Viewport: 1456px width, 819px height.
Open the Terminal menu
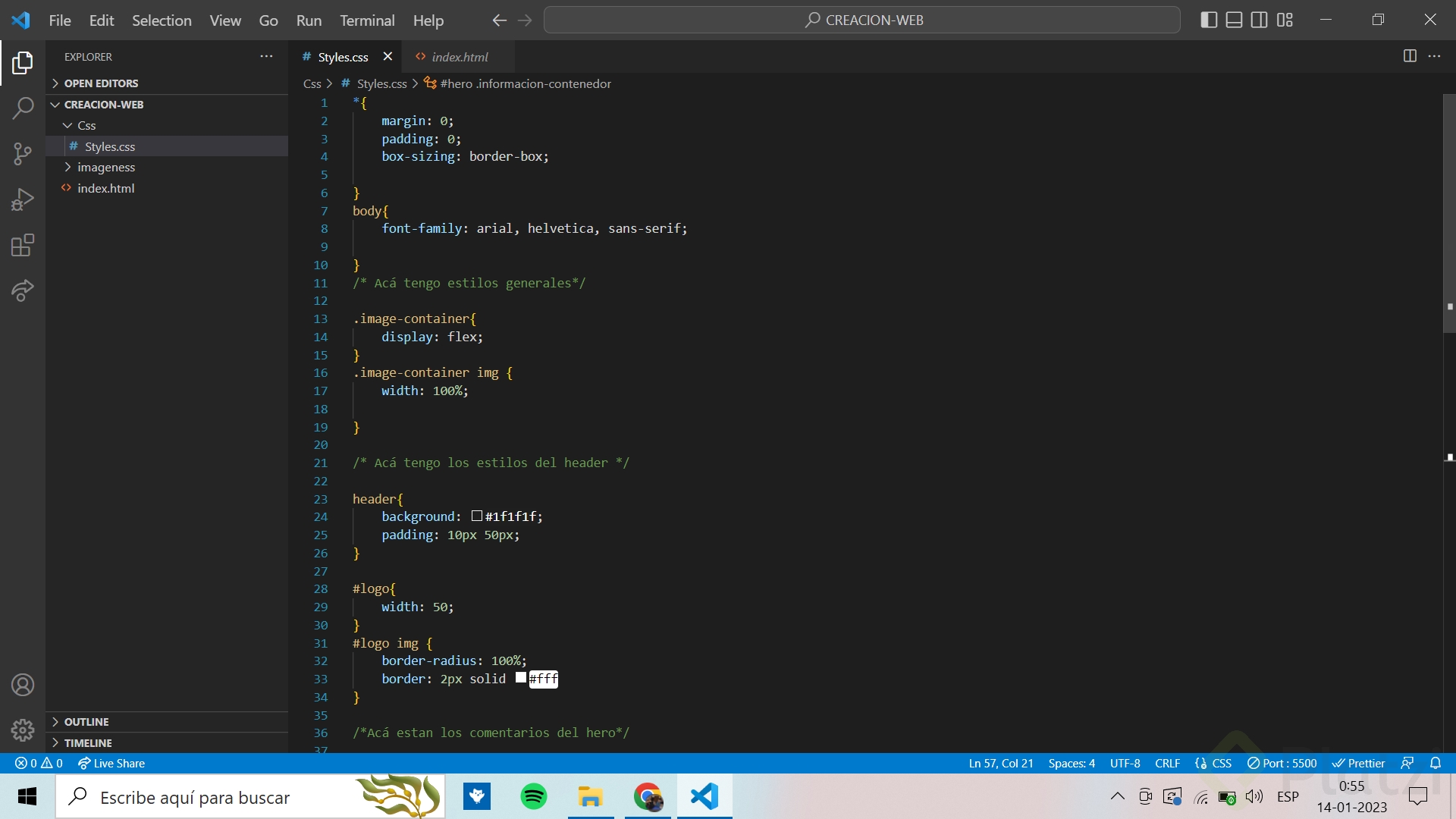pos(367,20)
